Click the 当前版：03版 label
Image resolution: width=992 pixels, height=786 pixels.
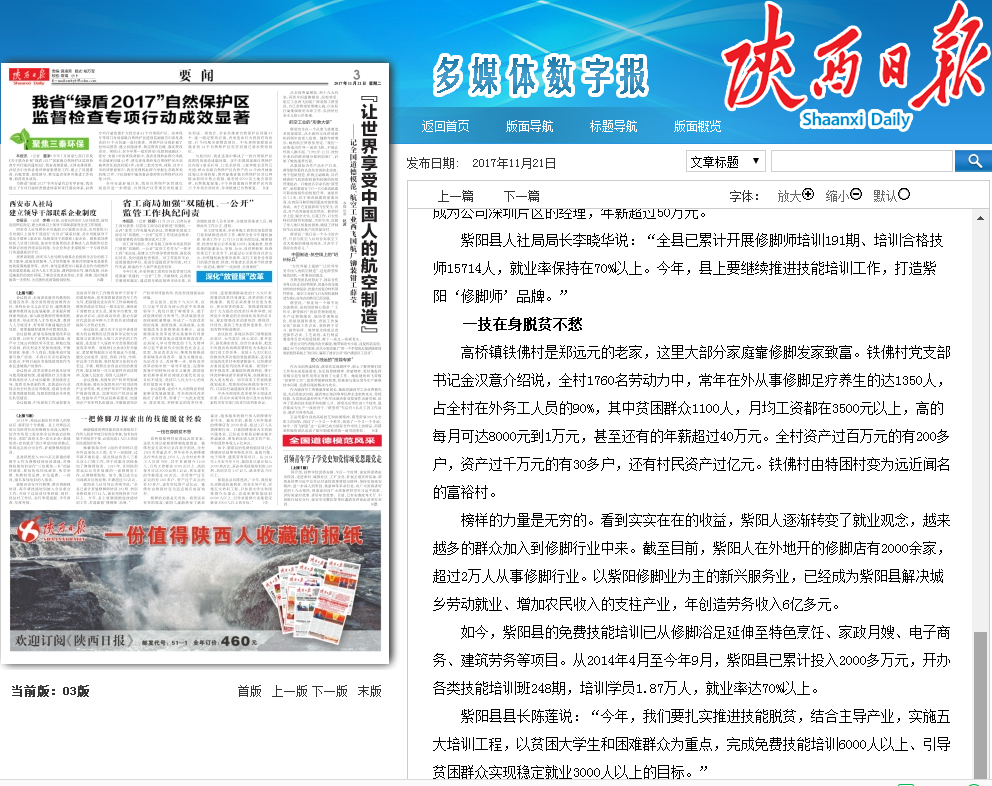click(x=50, y=691)
